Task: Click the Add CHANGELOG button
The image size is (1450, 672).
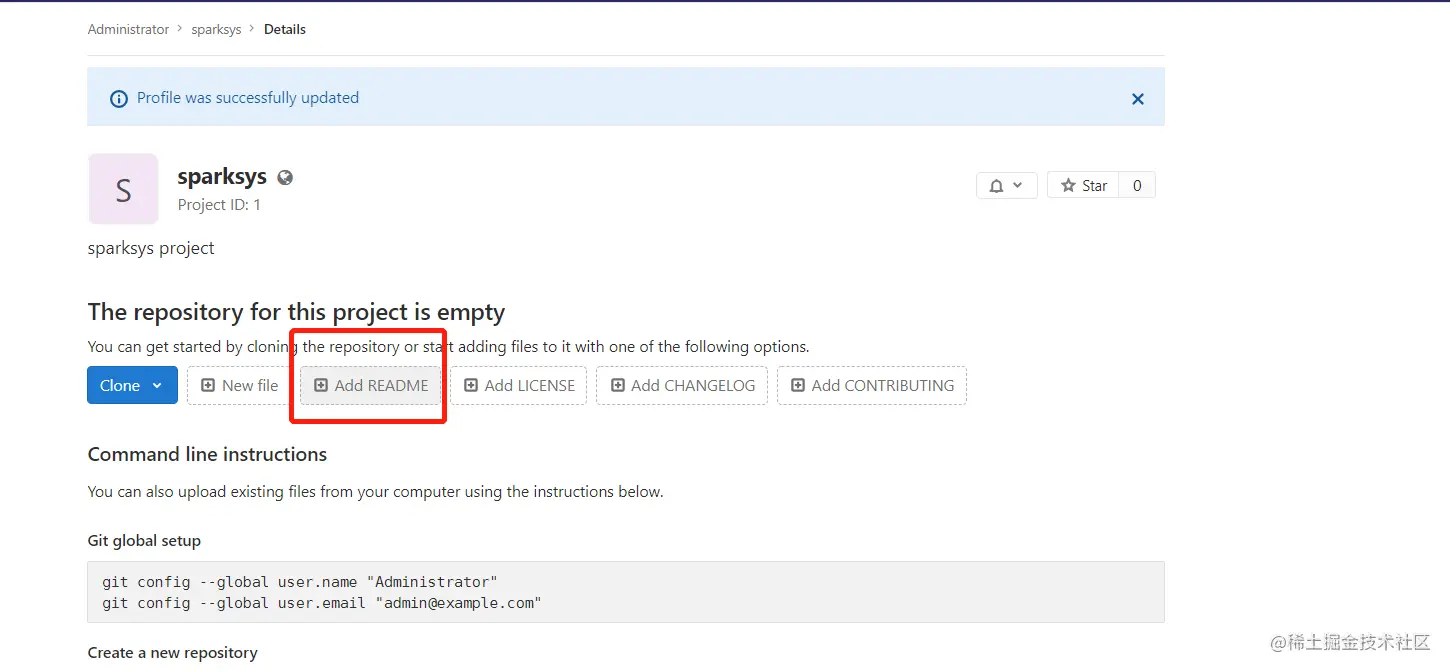Action: [x=682, y=385]
